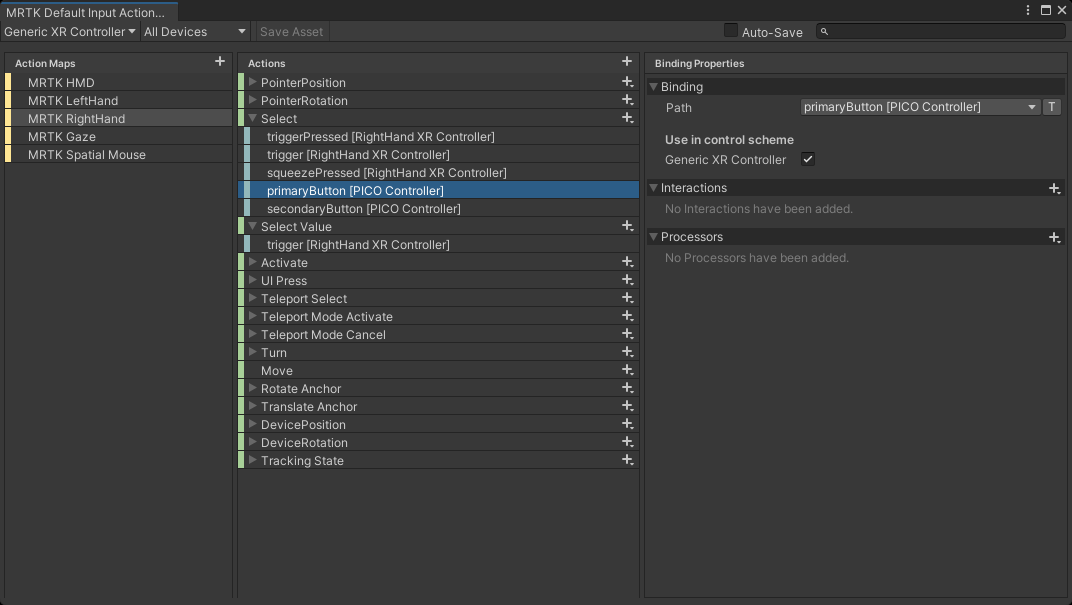Expand the PointerRotation action
The width and height of the screenshot is (1072, 605).
point(252,100)
